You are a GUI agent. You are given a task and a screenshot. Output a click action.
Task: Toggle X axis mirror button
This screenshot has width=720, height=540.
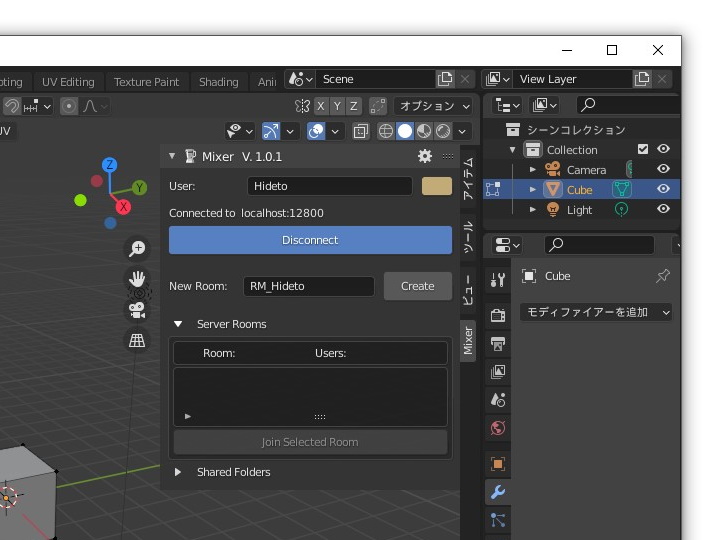point(321,106)
